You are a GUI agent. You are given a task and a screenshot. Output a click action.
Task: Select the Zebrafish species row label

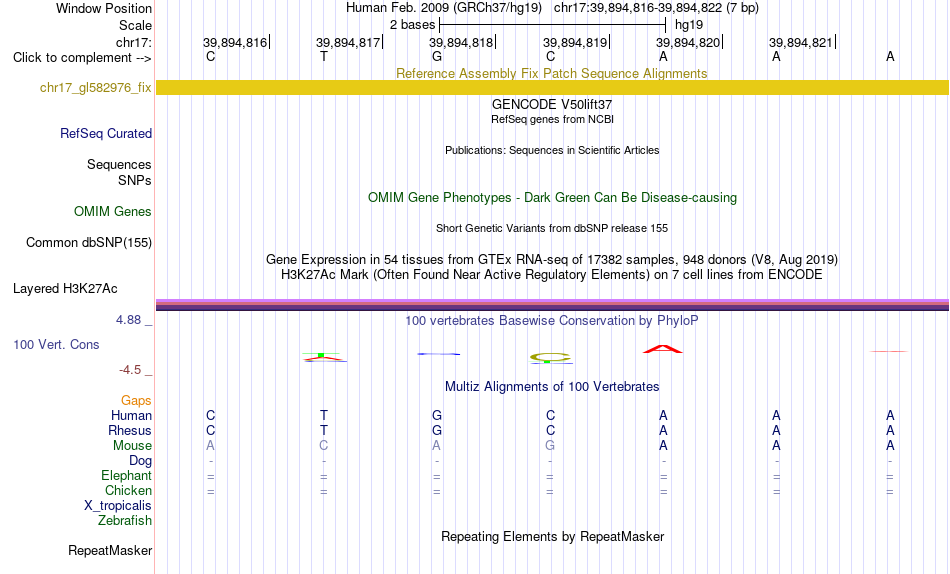(x=125, y=520)
